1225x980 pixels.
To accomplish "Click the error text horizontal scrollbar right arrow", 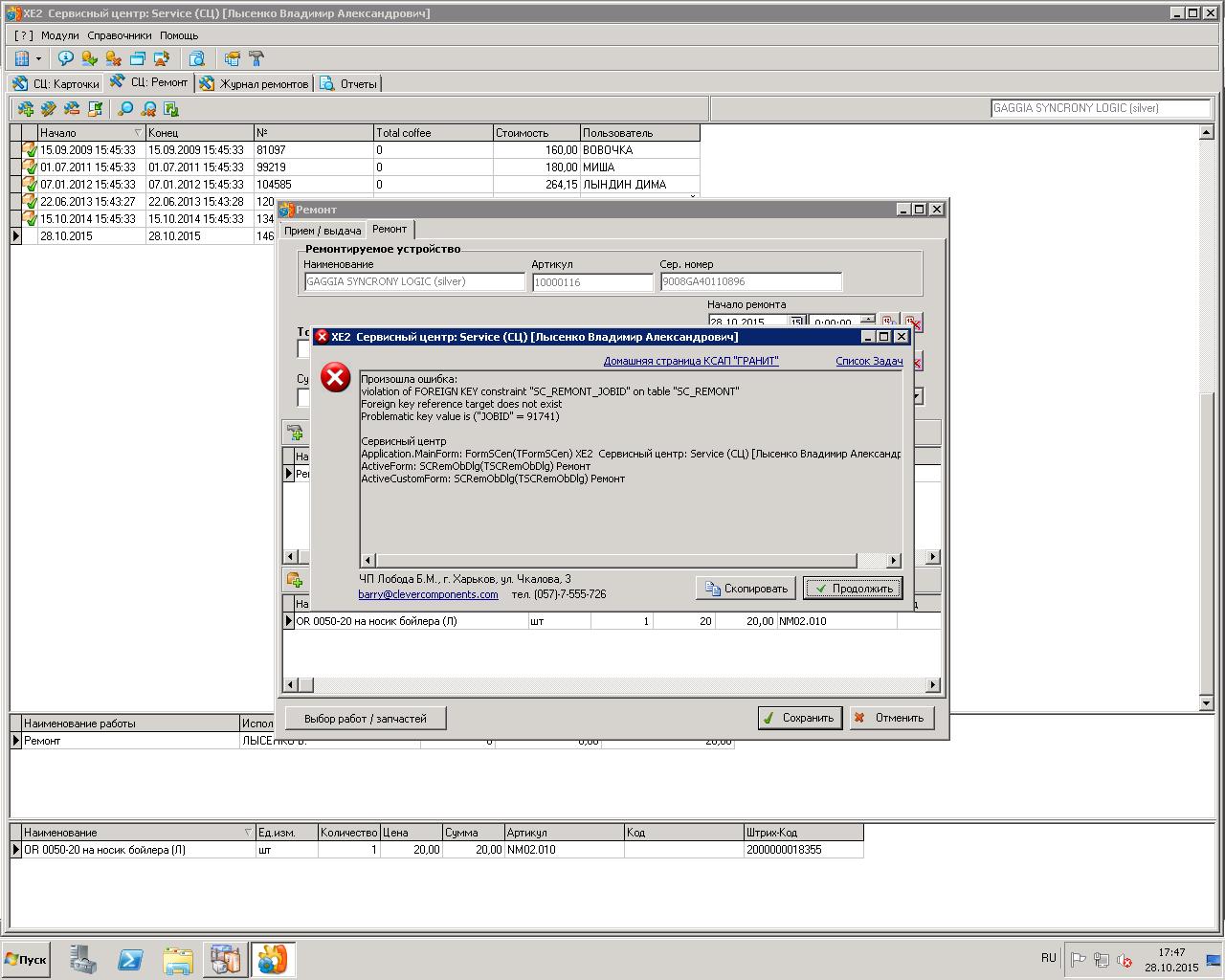I will tap(893, 560).
